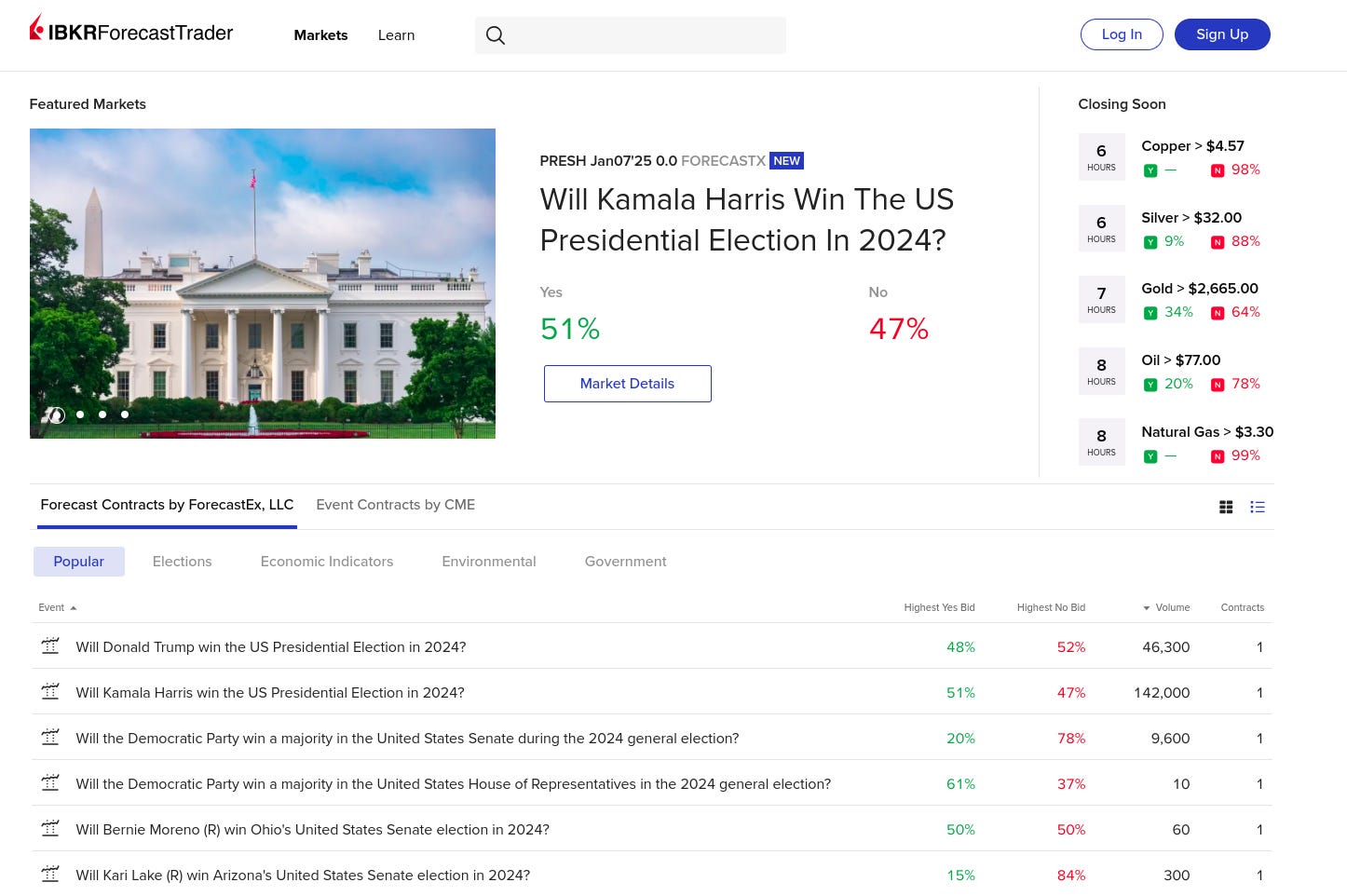Open featured headline Will Kamala Harris Win
1347x896 pixels.
coord(747,220)
